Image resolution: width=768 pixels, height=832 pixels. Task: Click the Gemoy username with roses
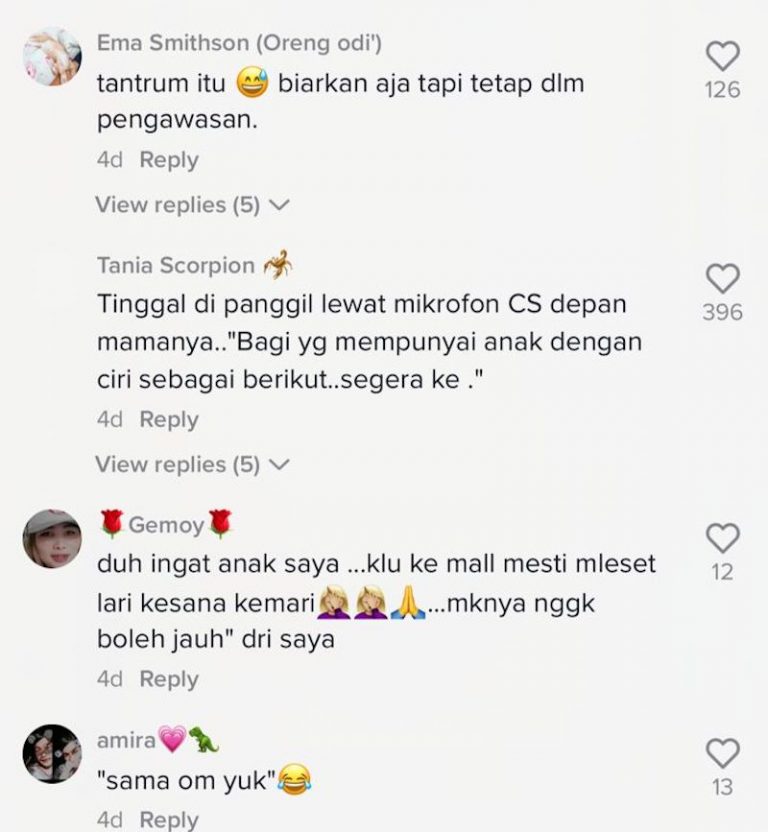click(166, 524)
